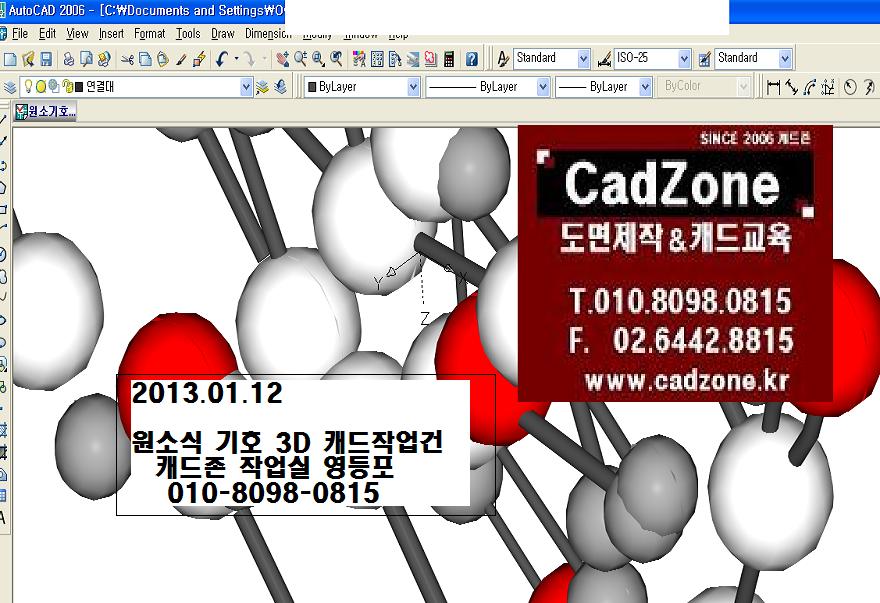Open the Insert menu
880x603 pixels.
tap(111, 34)
